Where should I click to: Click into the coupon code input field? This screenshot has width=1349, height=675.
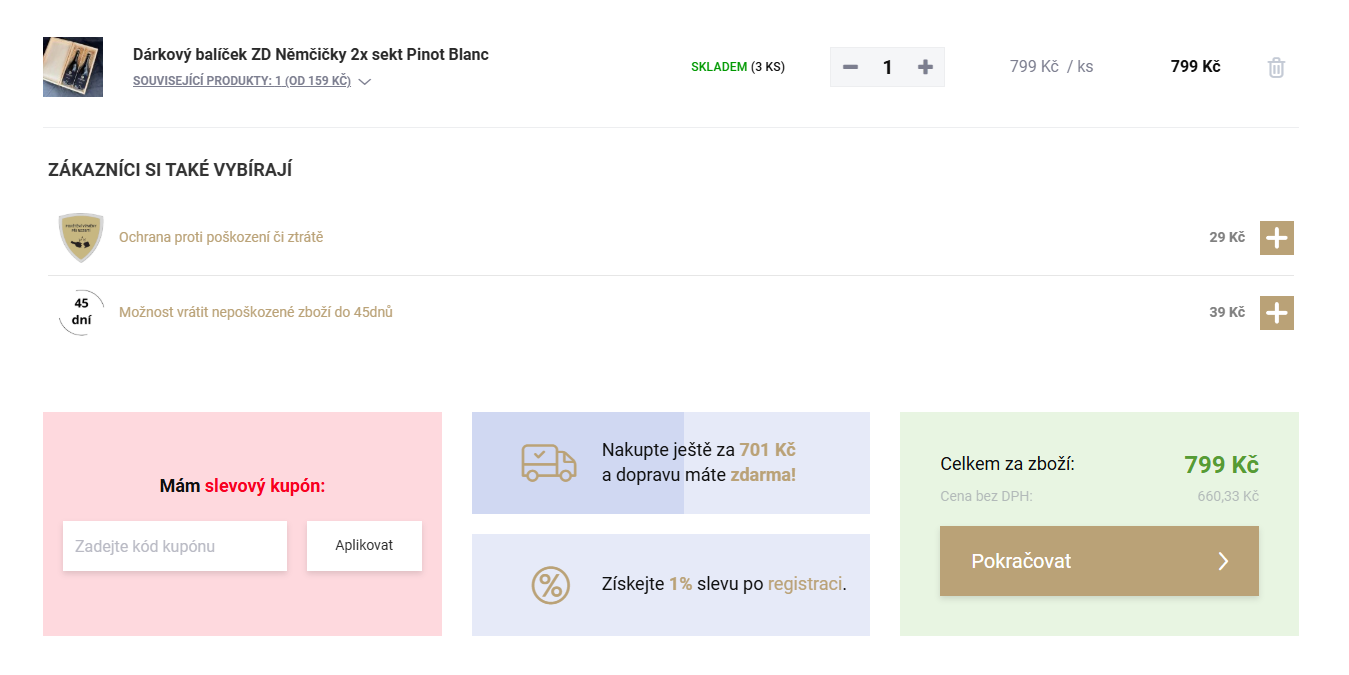(175, 546)
